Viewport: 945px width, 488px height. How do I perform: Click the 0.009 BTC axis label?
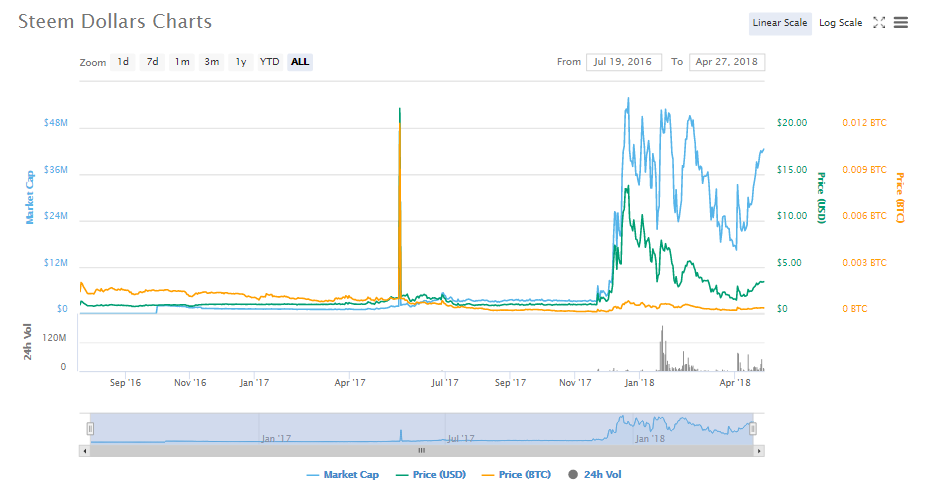tap(864, 170)
